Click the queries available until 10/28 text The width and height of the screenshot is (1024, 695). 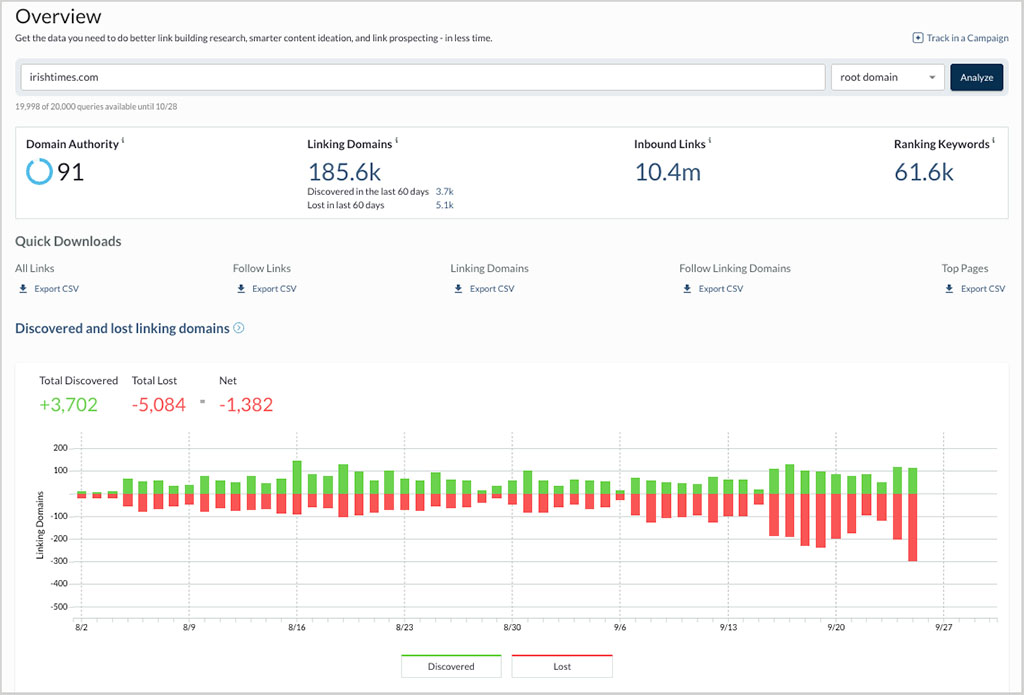click(96, 106)
